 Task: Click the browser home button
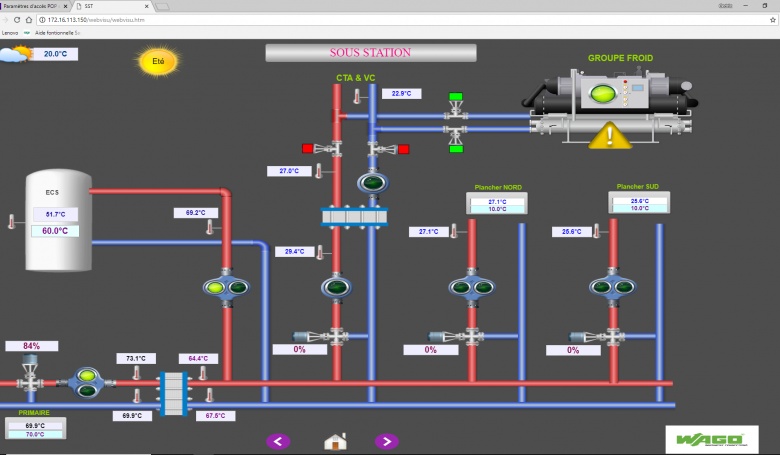(29, 20)
